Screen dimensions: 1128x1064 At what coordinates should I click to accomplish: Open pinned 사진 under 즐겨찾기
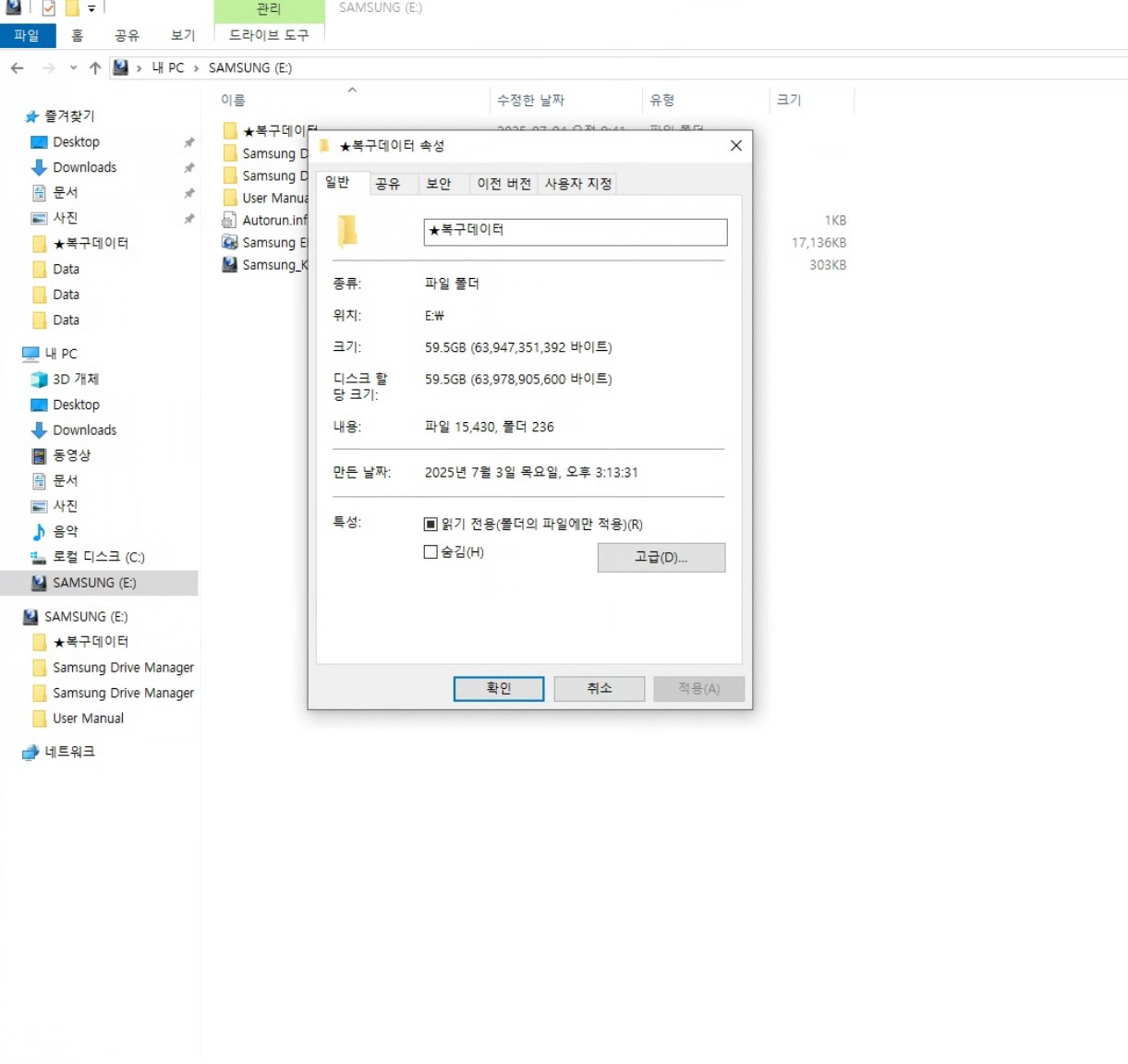tap(66, 218)
